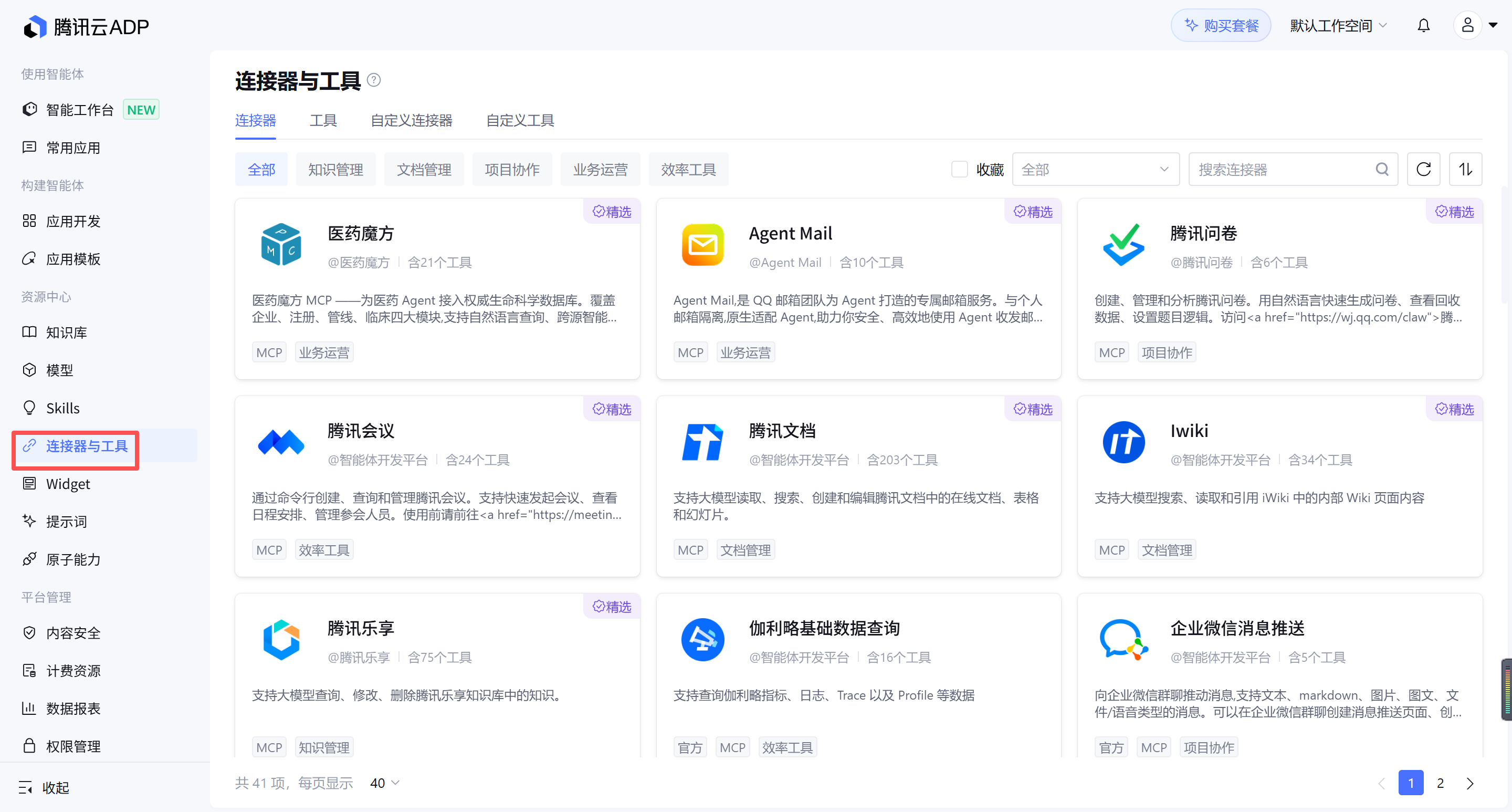
Task: Open the 伽利略基础数据查询 connector icon
Action: pos(702,639)
